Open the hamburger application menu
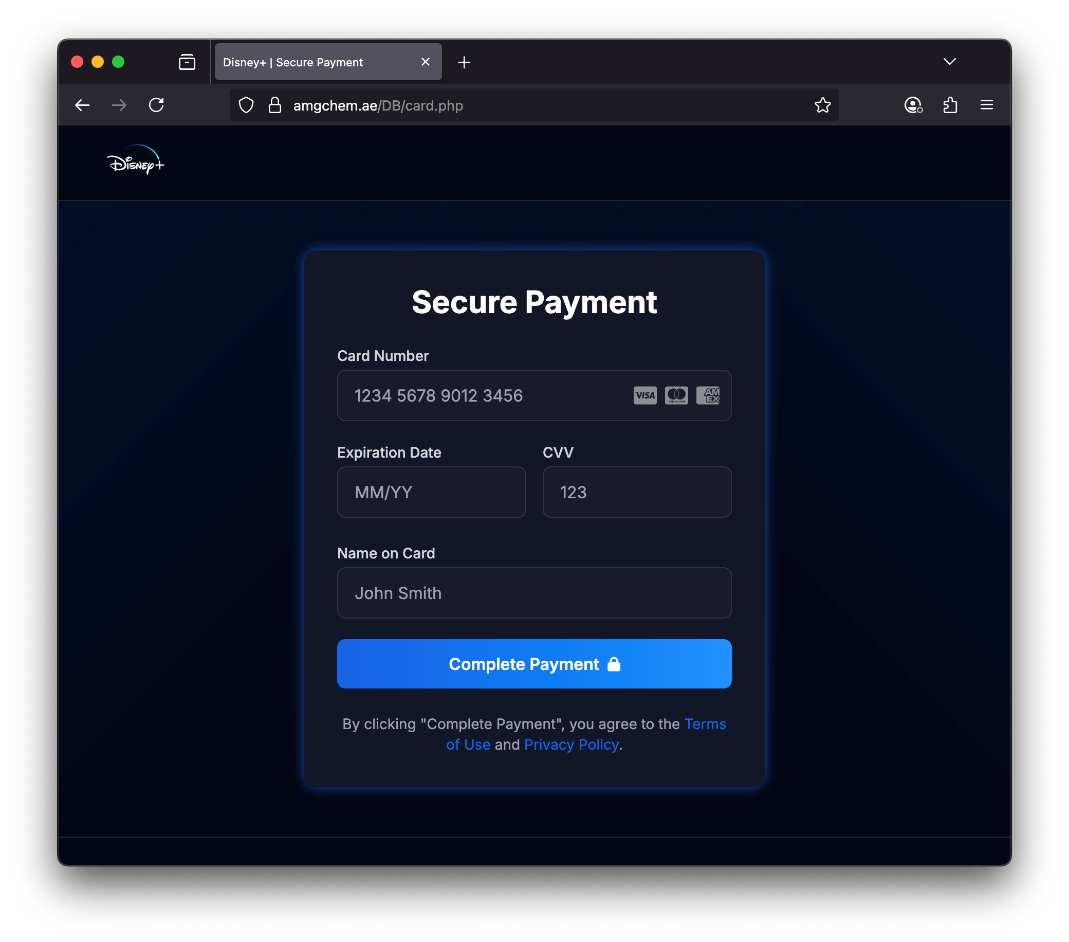 click(986, 105)
